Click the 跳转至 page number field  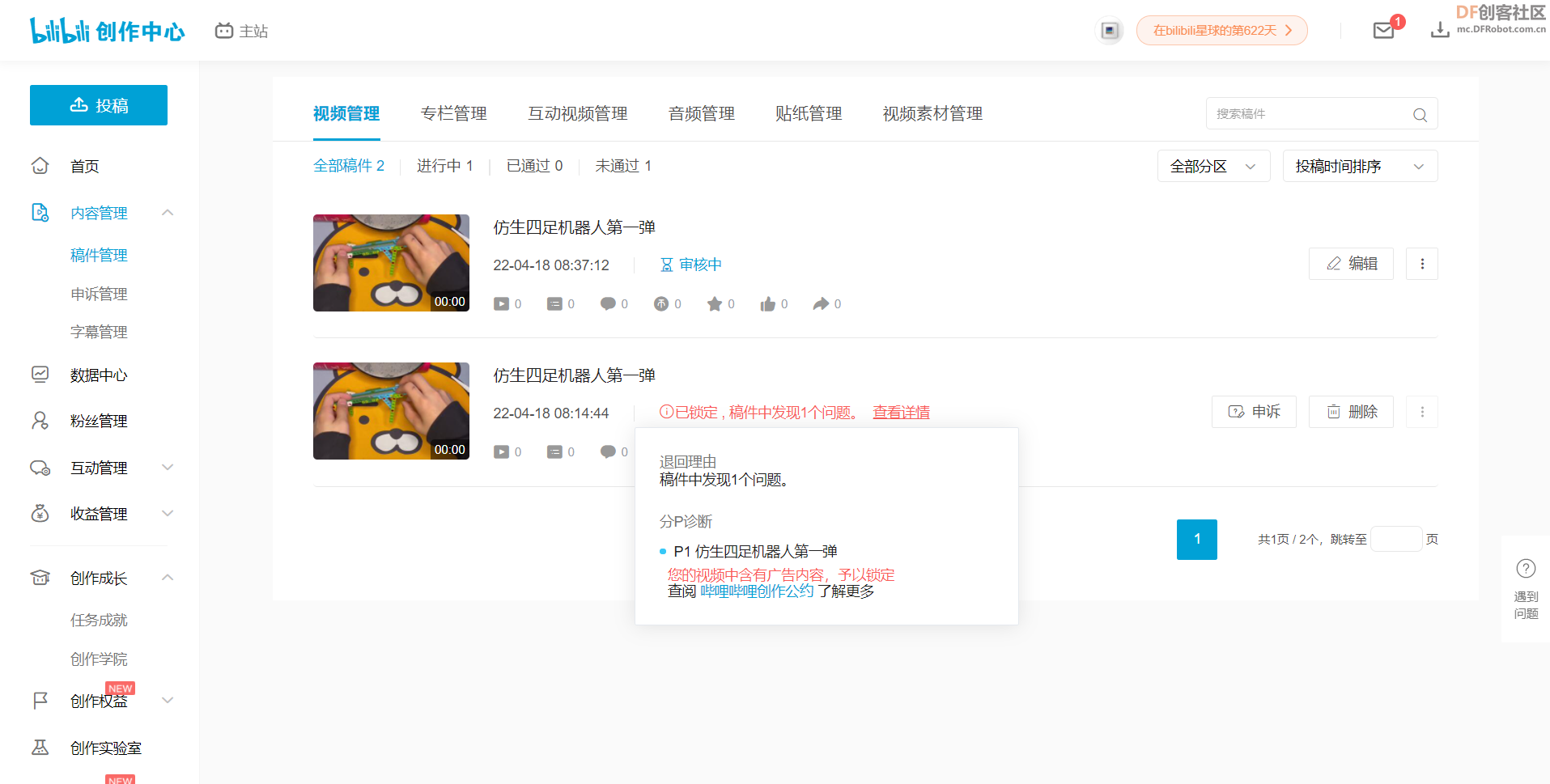pos(1396,539)
